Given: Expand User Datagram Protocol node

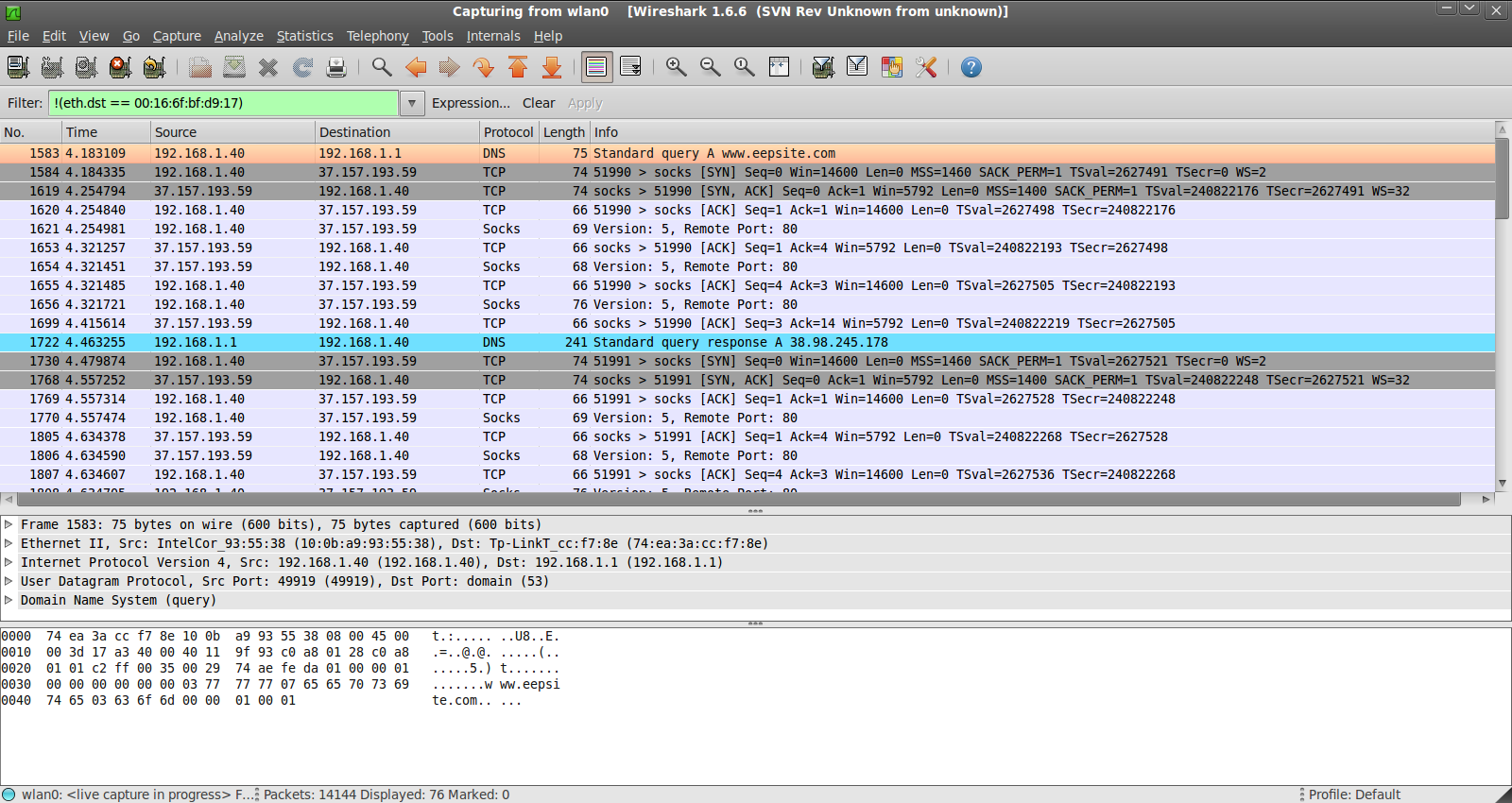Looking at the screenshot, I should [x=9, y=581].
